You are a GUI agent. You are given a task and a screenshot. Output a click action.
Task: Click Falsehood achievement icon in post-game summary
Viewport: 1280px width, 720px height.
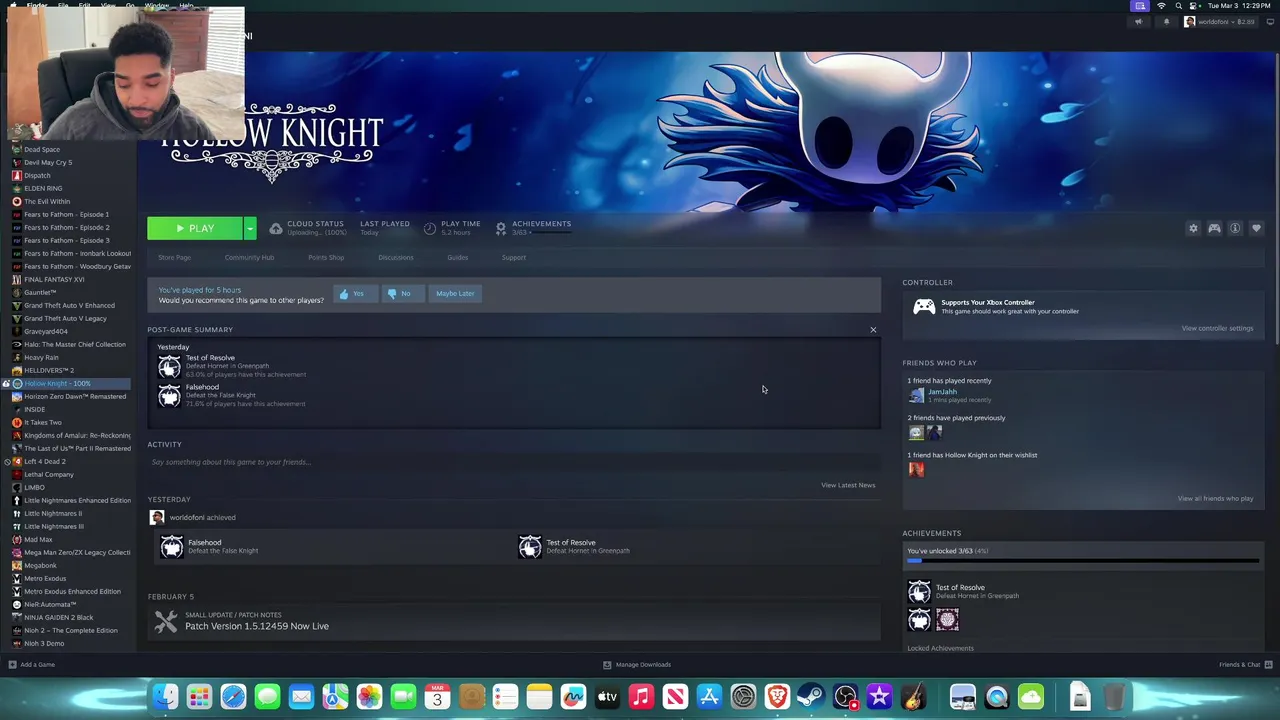pos(169,396)
